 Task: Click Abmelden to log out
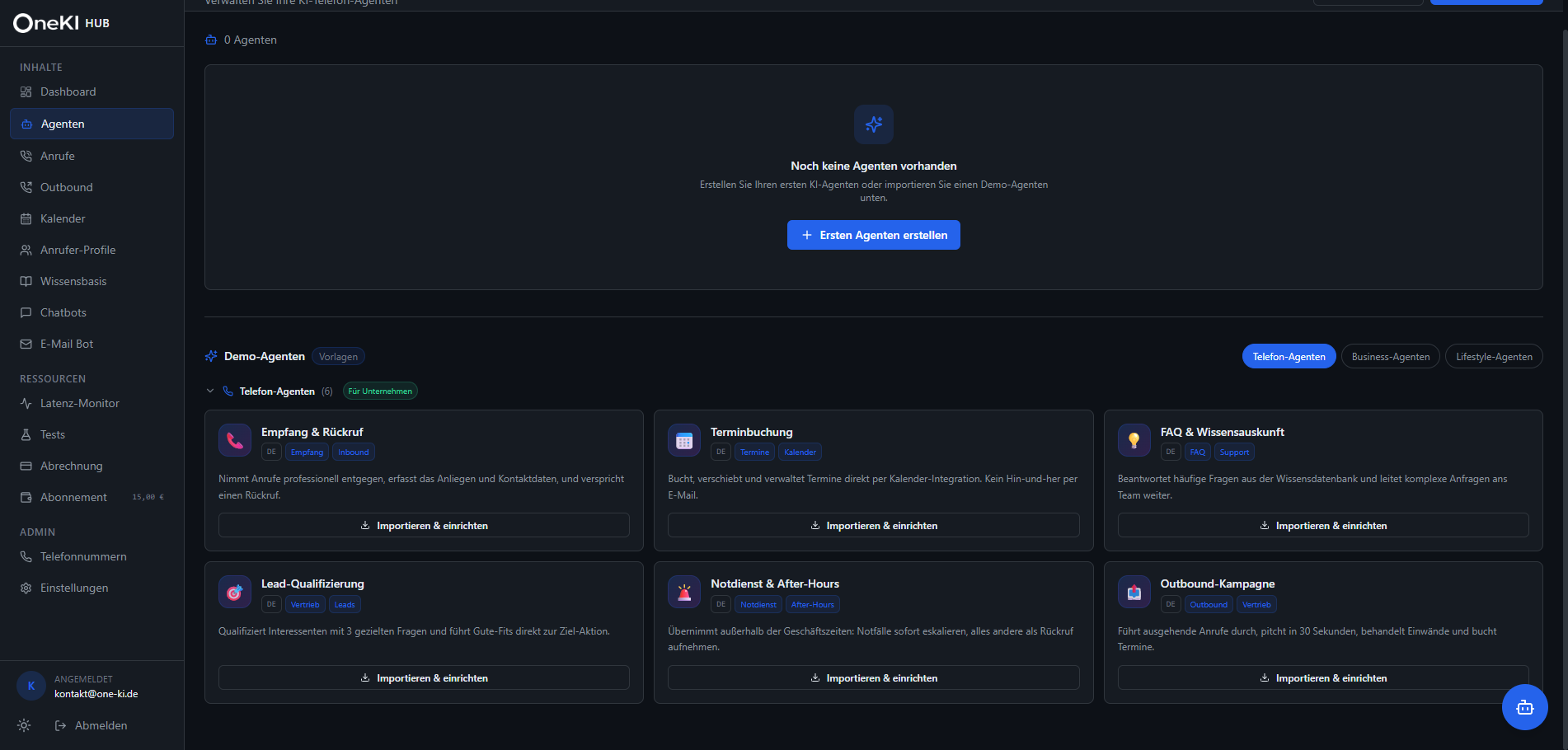pos(91,725)
